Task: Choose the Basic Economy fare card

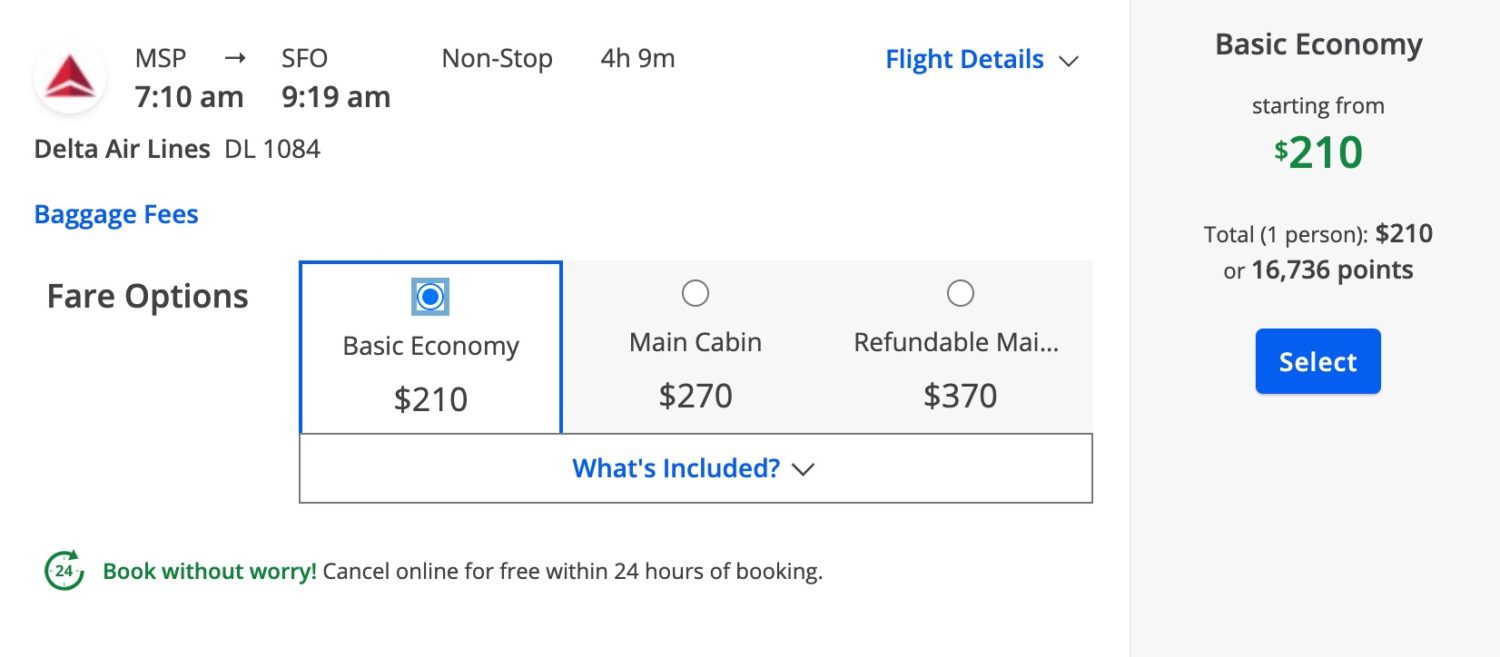Action: (429, 347)
